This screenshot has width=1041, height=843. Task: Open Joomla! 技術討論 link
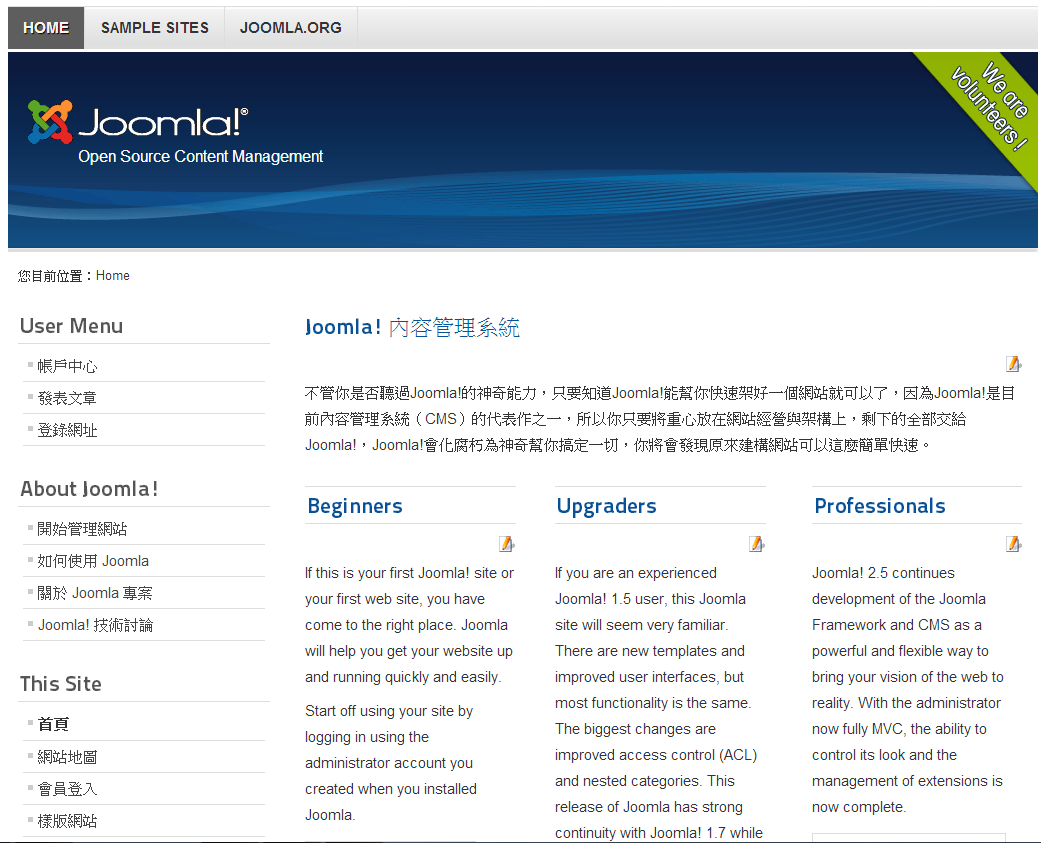[x=95, y=625]
